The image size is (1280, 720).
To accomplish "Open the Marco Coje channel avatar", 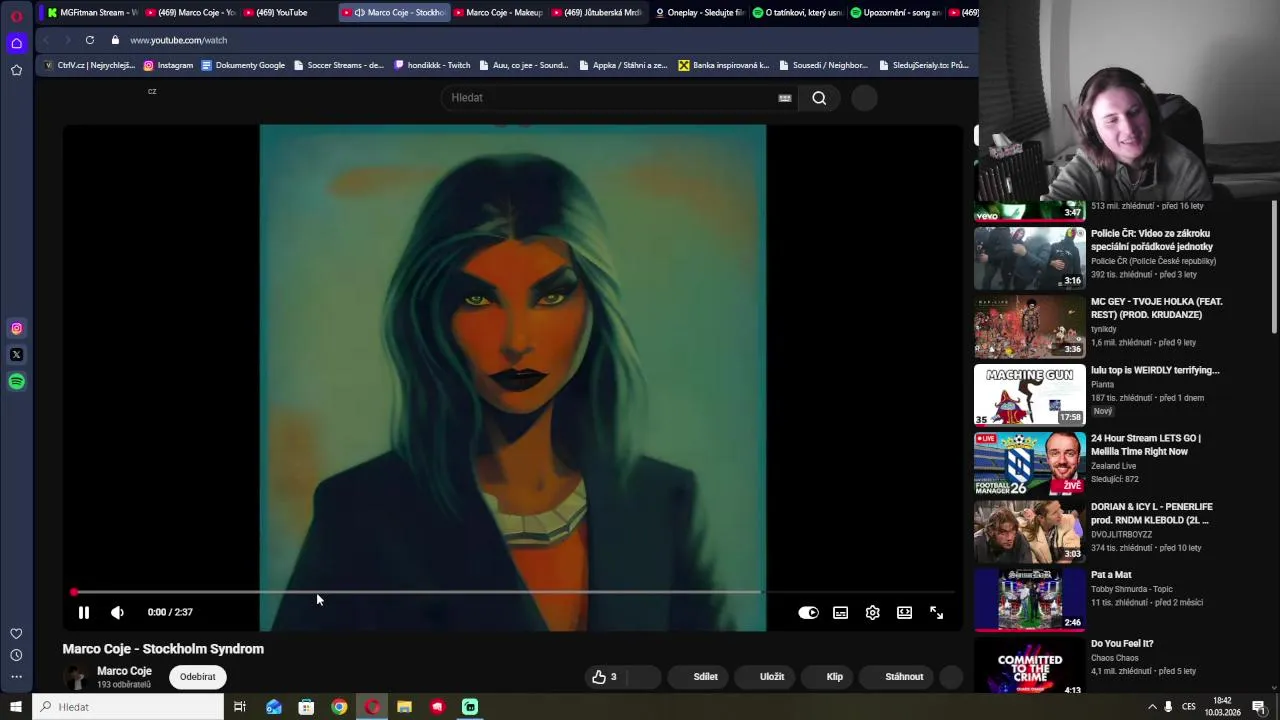I will [76, 677].
